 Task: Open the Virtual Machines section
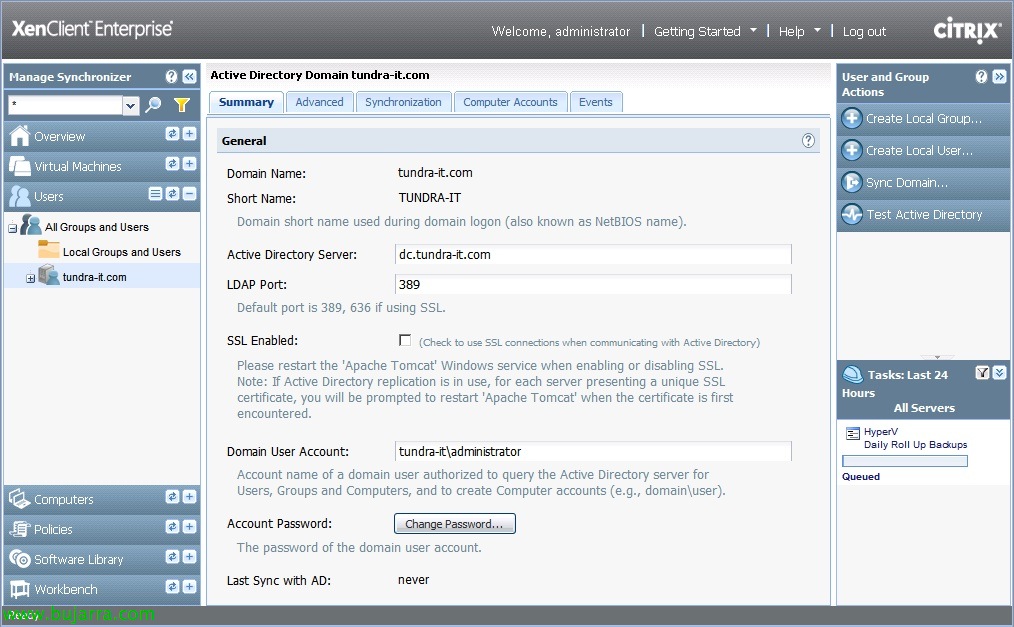pos(78,167)
